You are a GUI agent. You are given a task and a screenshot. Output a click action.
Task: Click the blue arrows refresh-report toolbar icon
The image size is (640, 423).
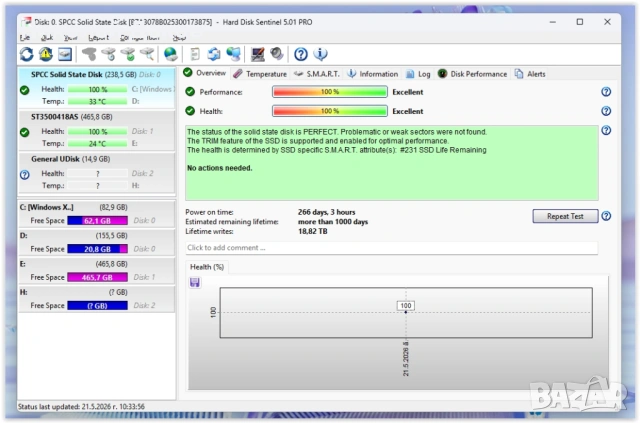click(x=214, y=54)
